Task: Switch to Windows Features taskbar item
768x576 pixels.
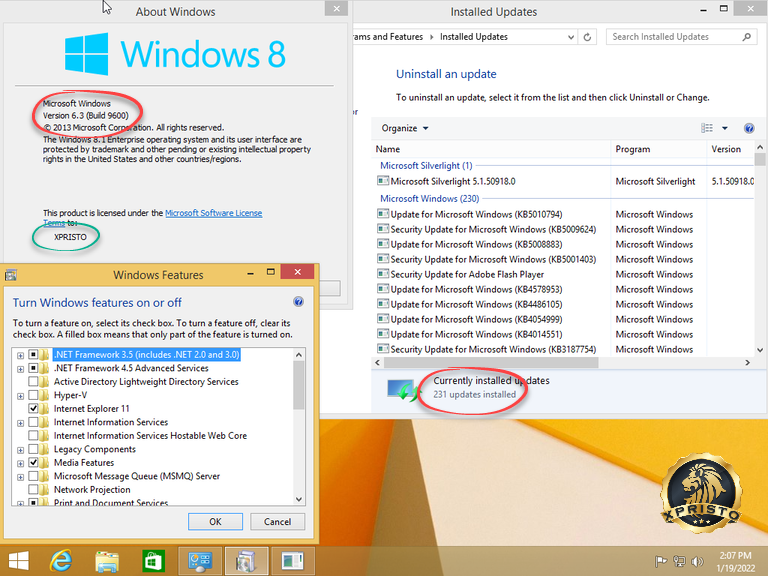Action: 246,561
